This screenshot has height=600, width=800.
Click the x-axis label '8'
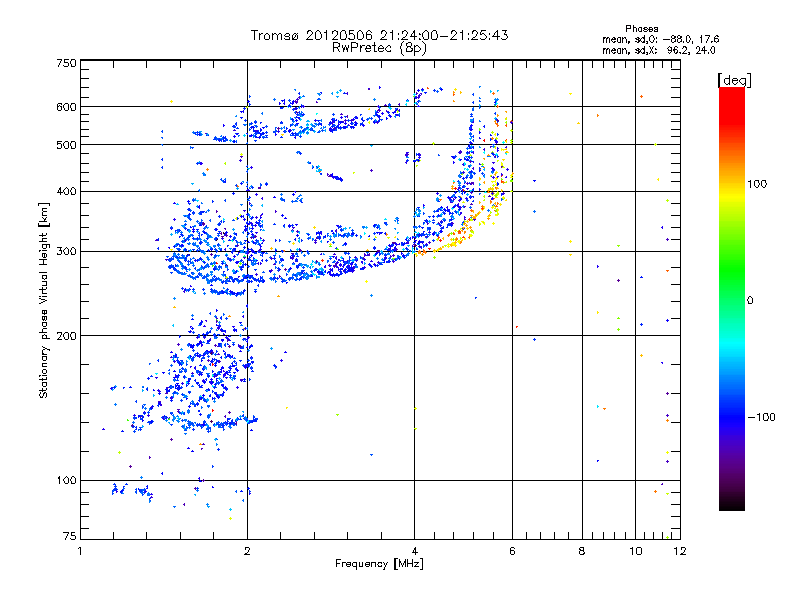coord(582,551)
